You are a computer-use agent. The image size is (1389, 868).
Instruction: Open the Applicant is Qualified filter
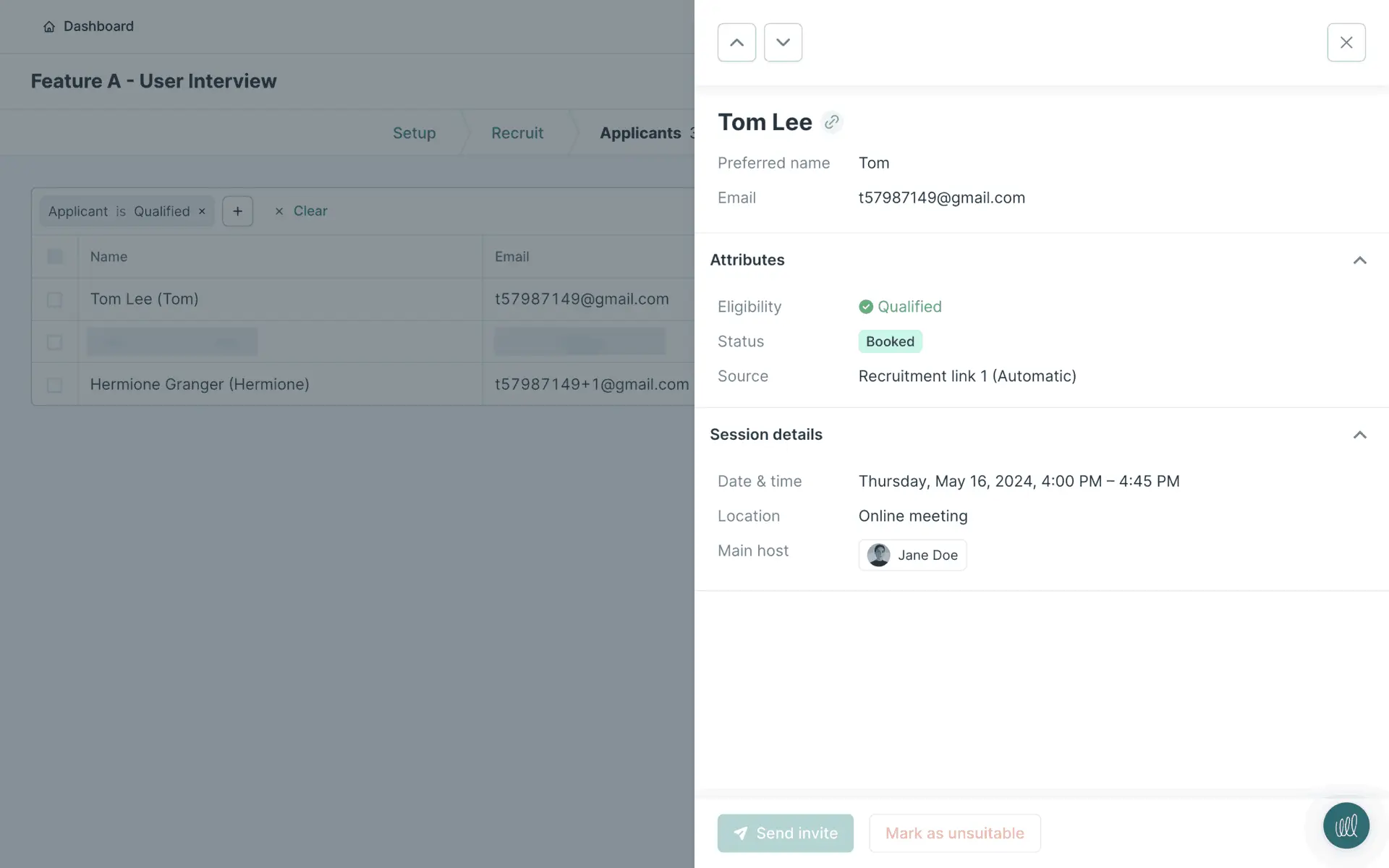click(x=119, y=211)
